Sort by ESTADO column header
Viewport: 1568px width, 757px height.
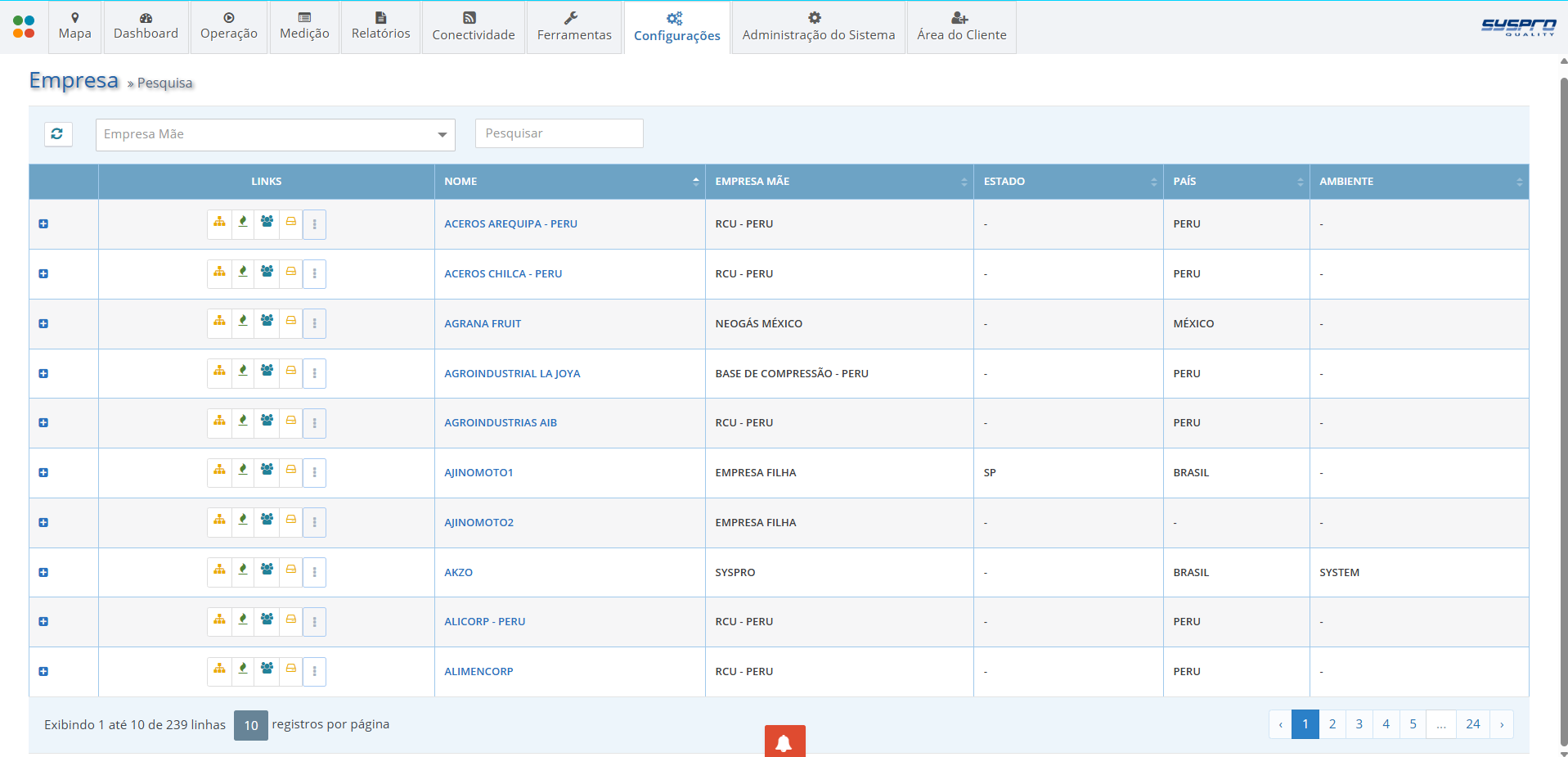point(1068,182)
